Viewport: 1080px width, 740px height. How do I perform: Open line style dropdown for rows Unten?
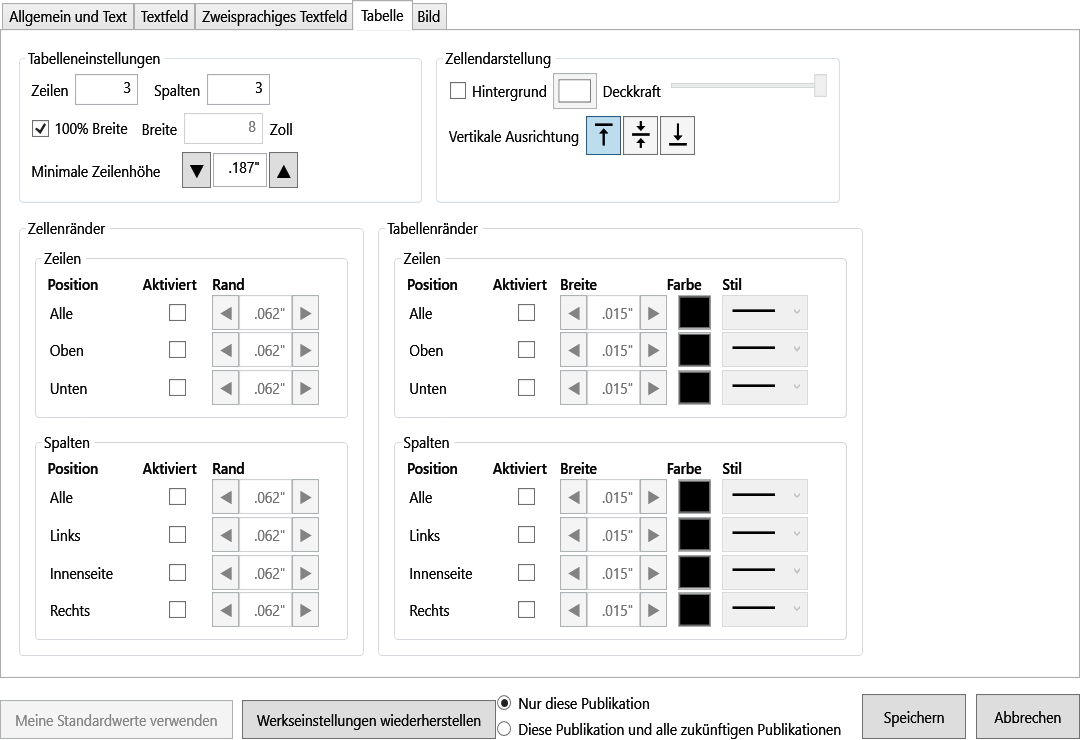click(765, 388)
